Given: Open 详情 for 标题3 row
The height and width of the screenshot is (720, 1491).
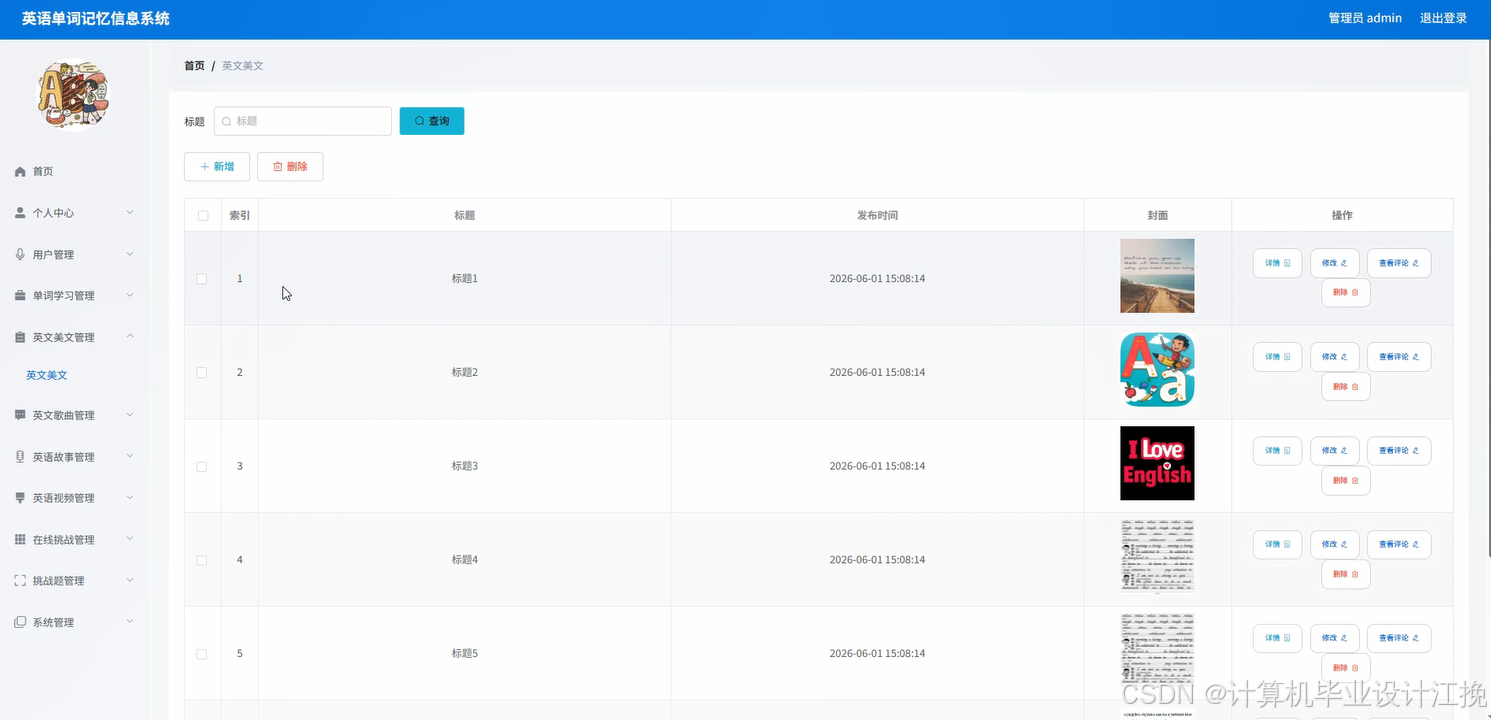Looking at the screenshot, I should (1277, 451).
